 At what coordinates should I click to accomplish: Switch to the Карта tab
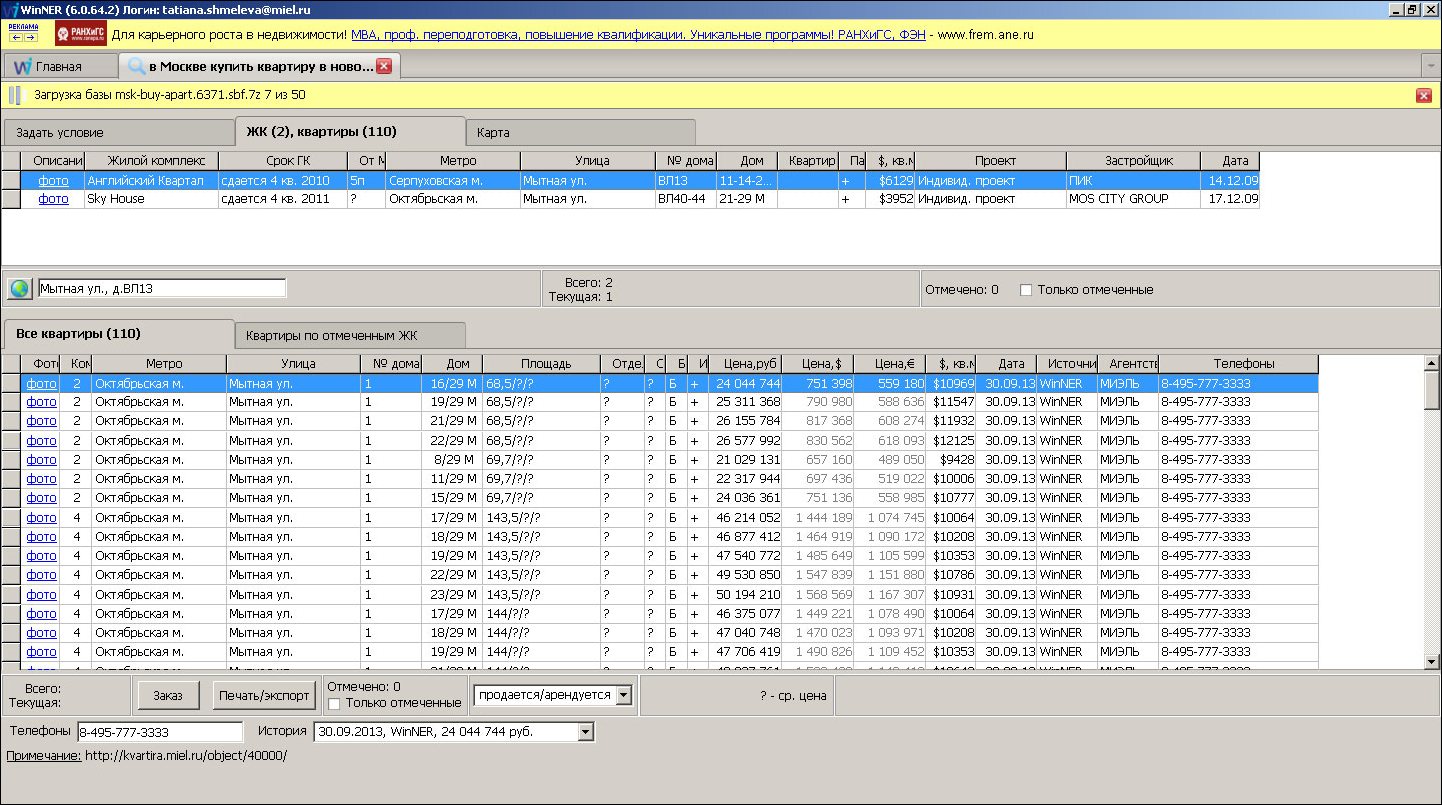(581, 132)
